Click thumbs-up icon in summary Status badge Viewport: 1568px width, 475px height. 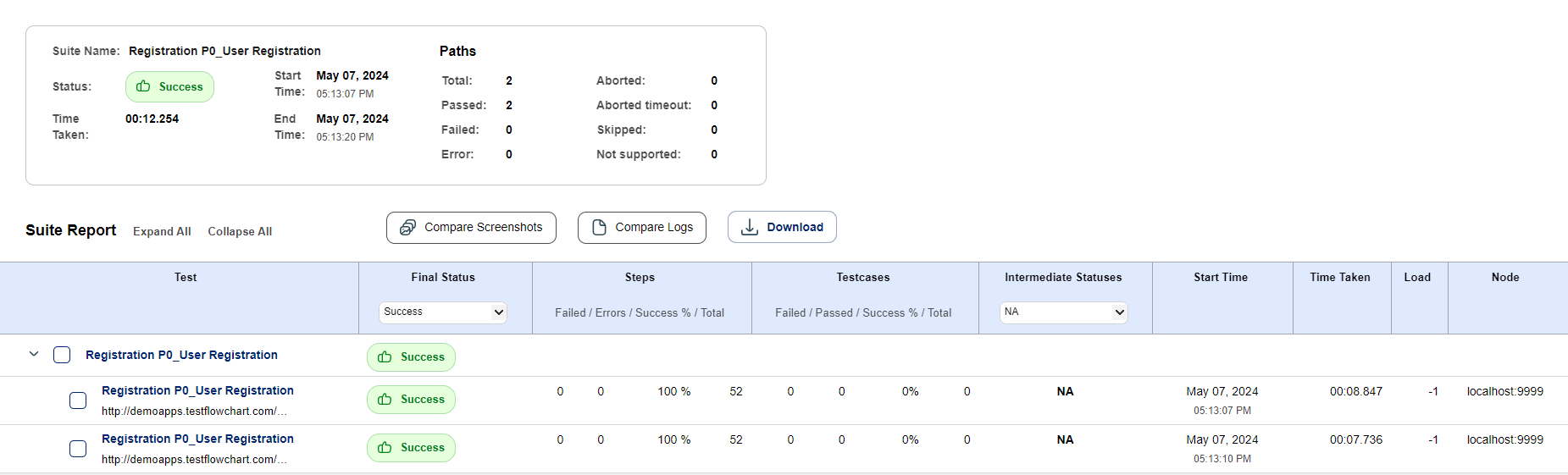(x=143, y=86)
